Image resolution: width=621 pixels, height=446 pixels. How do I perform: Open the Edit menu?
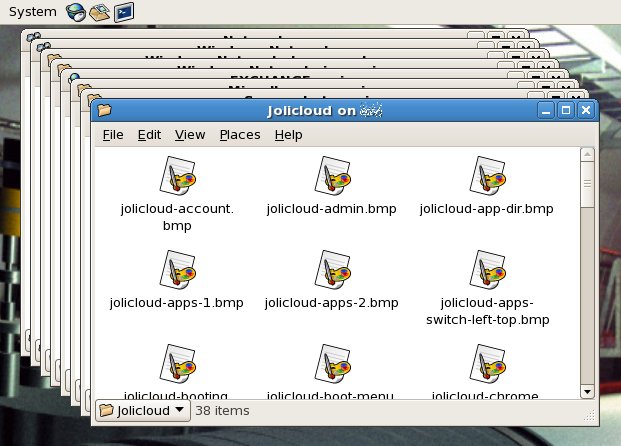(149, 135)
